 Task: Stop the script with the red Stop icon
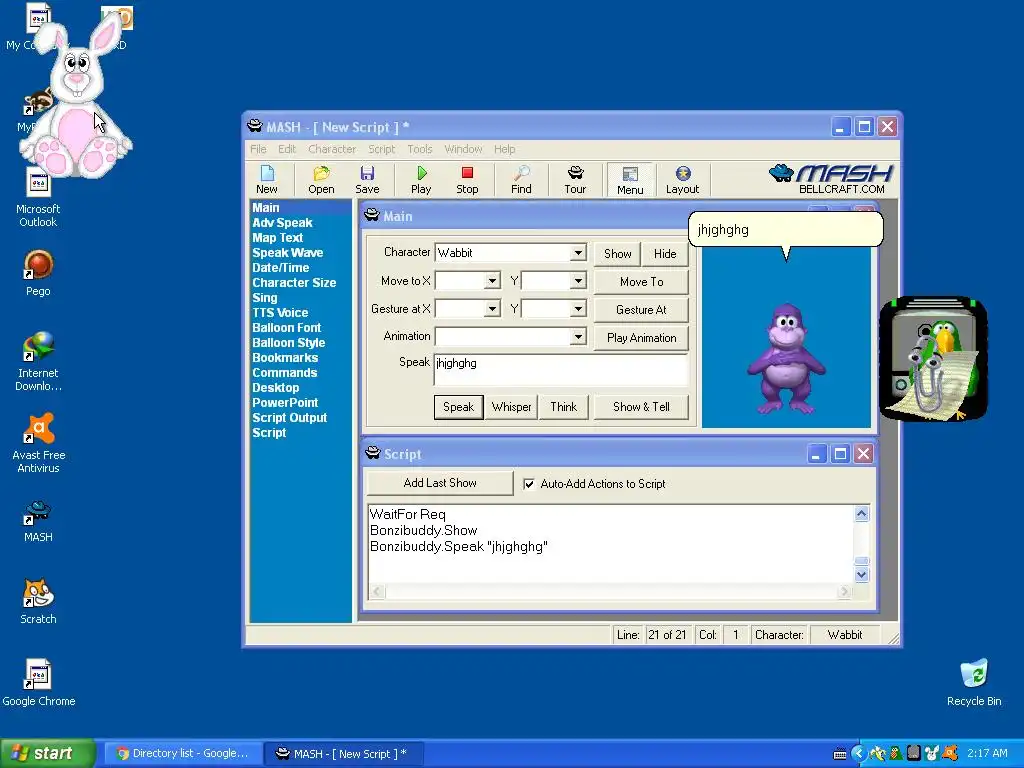click(x=467, y=180)
